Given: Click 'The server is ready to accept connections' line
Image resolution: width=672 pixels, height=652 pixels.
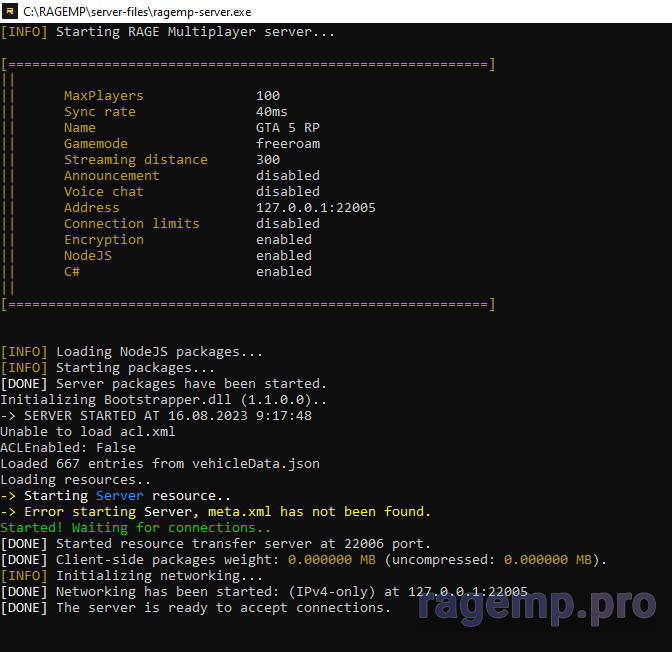Looking at the screenshot, I should [195, 608].
